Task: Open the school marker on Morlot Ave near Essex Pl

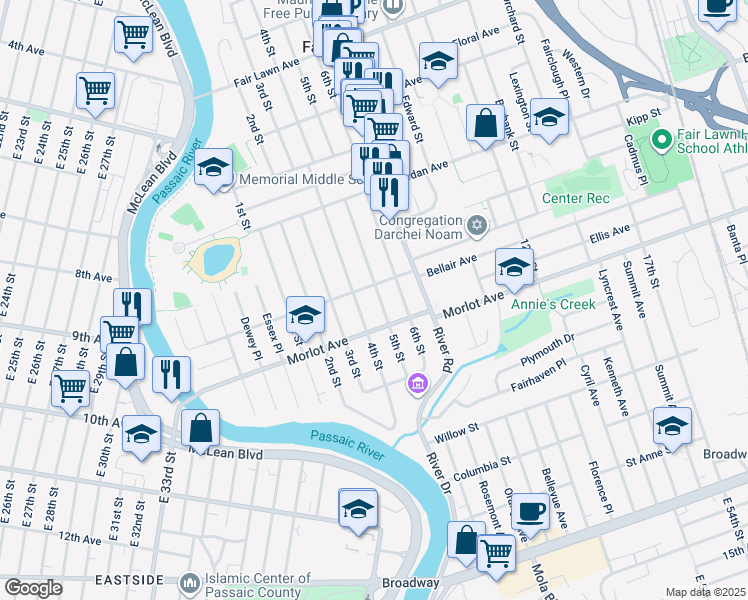Action: click(x=305, y=318)
